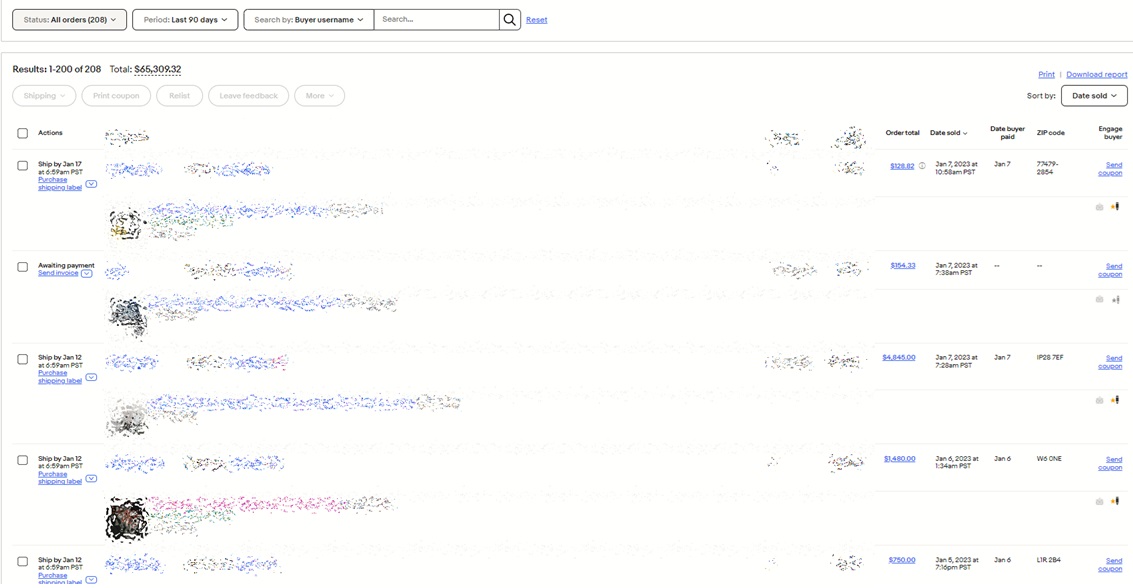Click into the Search text field
This screenshot has width=1133, height=588.
point(436,20)
